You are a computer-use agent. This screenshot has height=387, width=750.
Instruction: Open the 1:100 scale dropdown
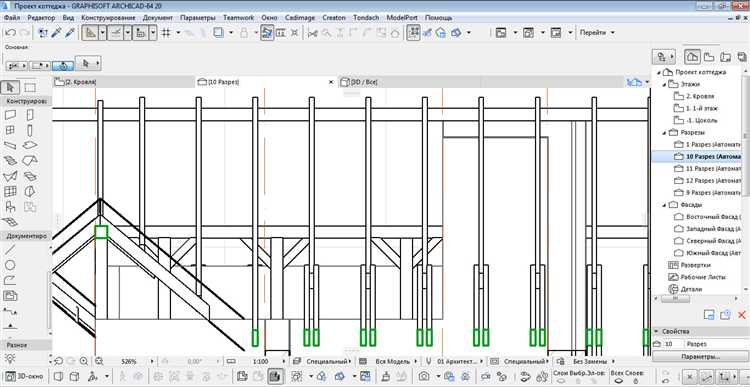click(x=284, y=361)
